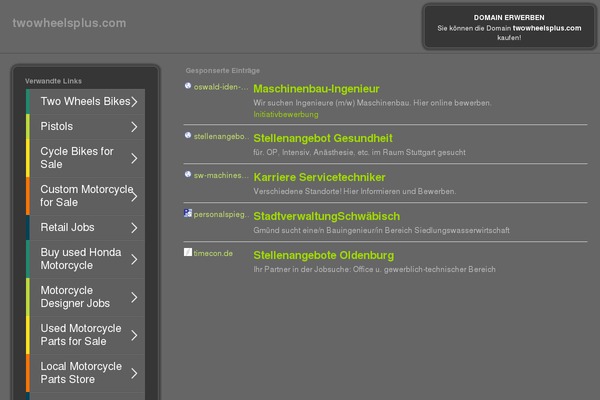Click the favicon beside personalspieg
600x400 pixels.
[x=188, y=213]
